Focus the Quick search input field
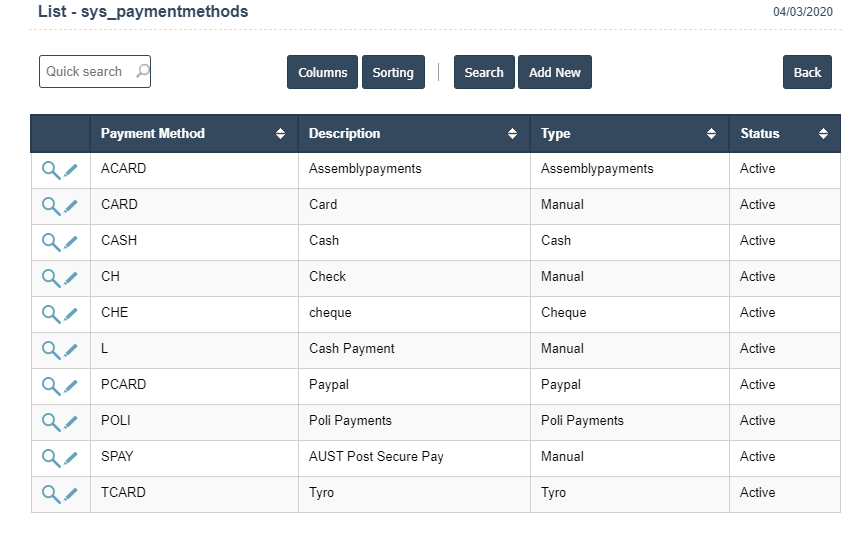Image resolution: width=868 pixels, height=533 pixels. pyautogui.click(x=85, y=71)
